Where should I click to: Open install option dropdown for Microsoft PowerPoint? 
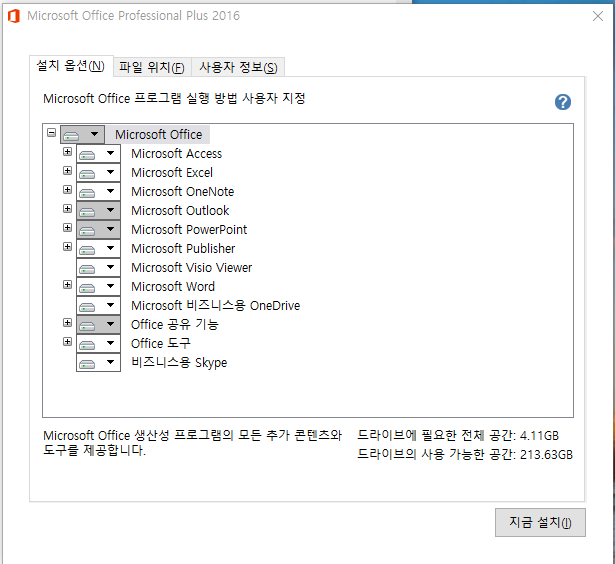98,229
